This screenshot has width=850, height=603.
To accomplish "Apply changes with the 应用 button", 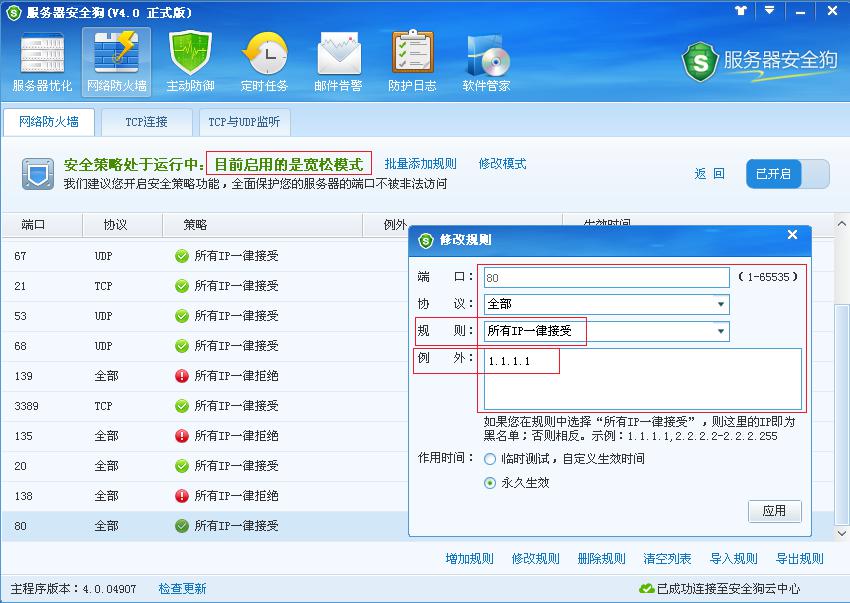I will tap(775, 511).
